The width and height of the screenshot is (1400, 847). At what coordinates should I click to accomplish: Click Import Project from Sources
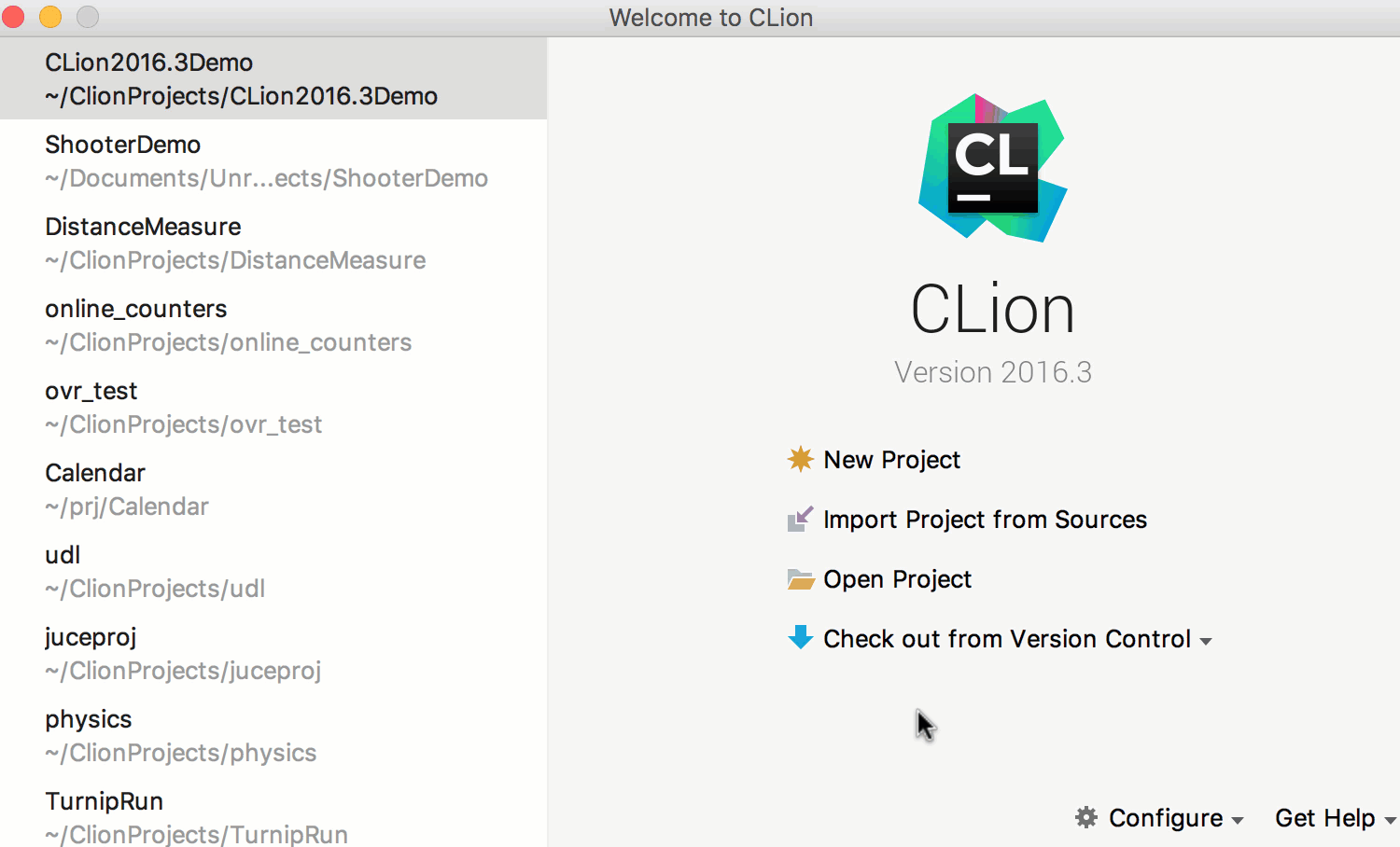[985, 519]
